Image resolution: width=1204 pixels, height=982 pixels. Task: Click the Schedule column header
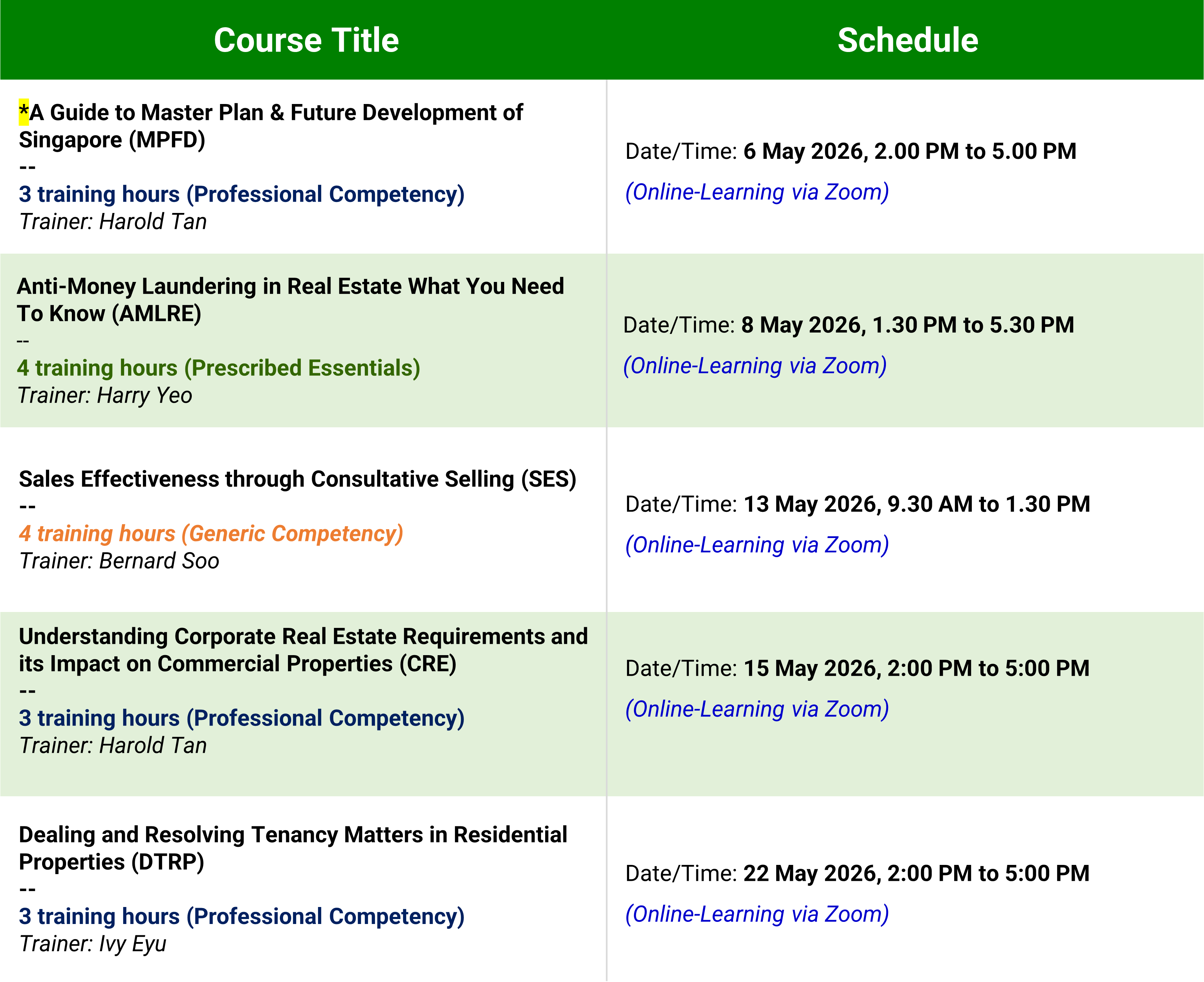click(908, 40)
